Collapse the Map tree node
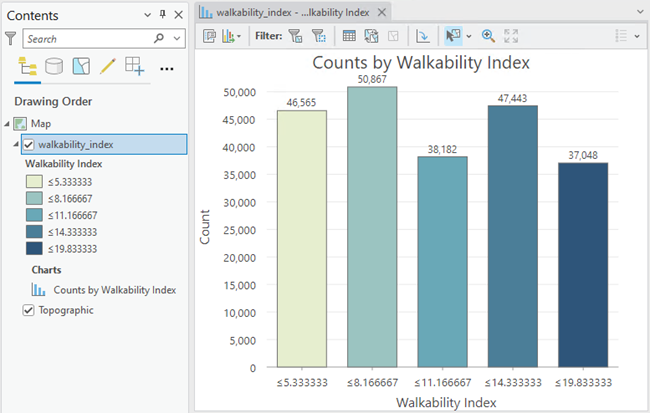The image size is (650, 413). click(x=8, y=124)
